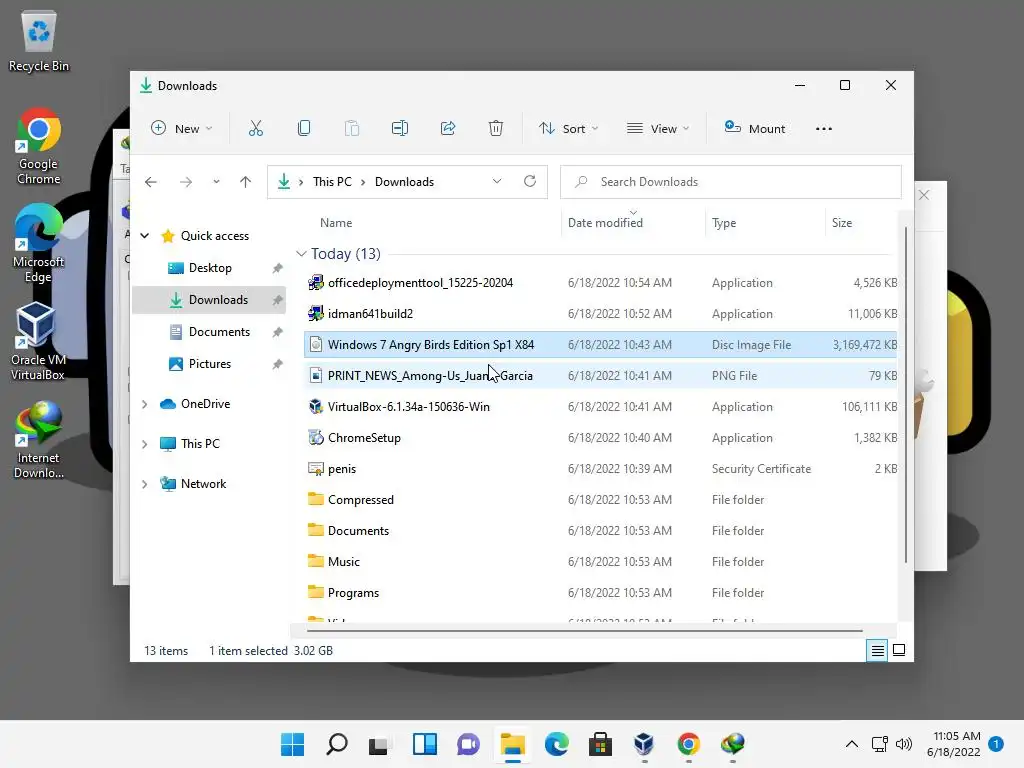Select Desktop in Quick access

209,268
